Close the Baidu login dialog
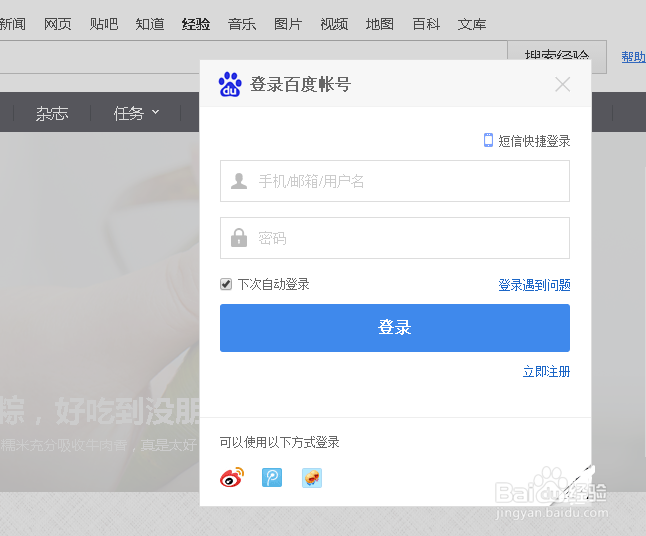 click(x=562, y=84)
